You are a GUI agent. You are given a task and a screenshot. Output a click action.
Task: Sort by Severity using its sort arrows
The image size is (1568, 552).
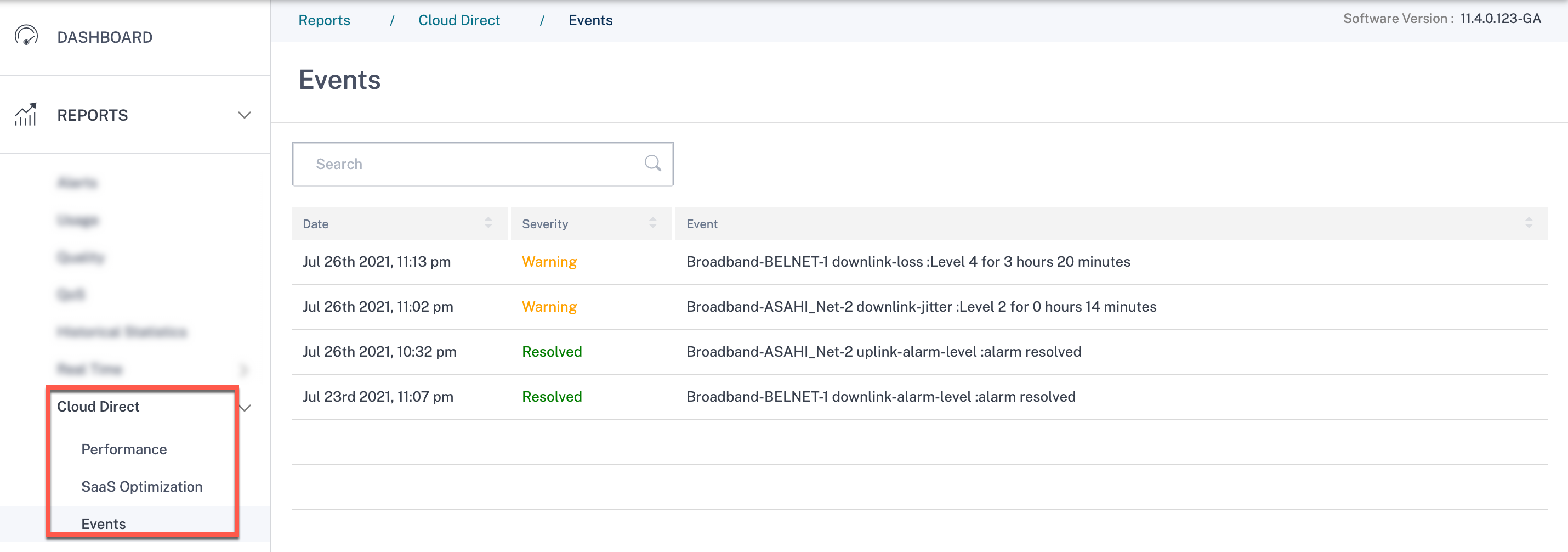pos(652,223)
